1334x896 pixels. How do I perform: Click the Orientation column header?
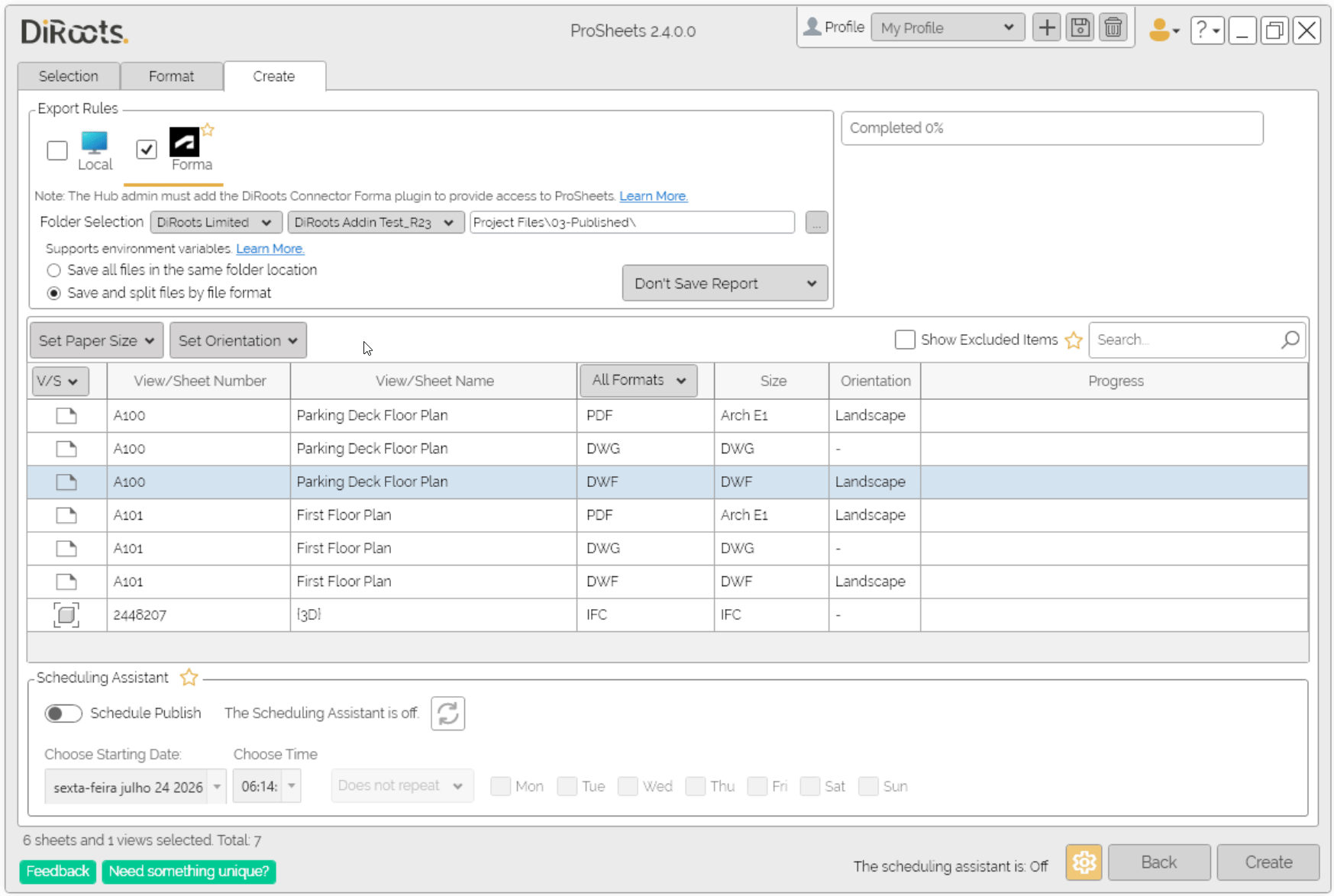875,381
